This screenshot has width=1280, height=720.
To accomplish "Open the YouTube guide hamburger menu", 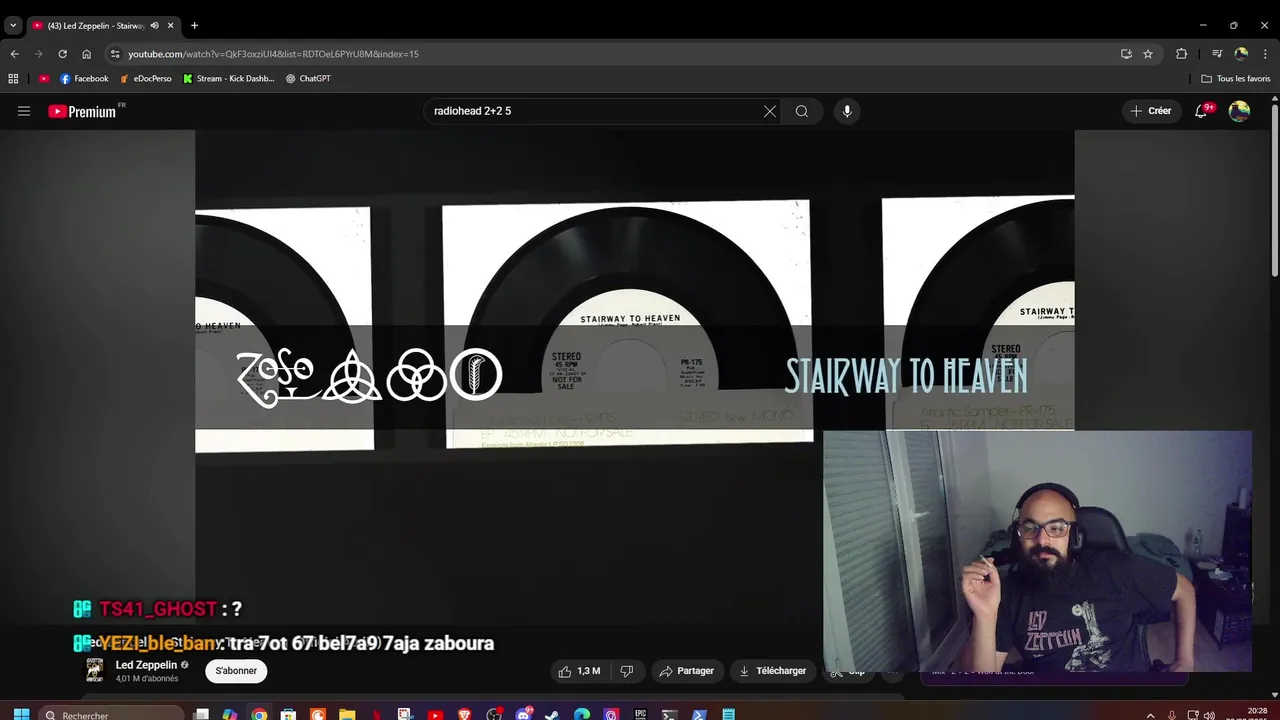I will coord(24,111).
